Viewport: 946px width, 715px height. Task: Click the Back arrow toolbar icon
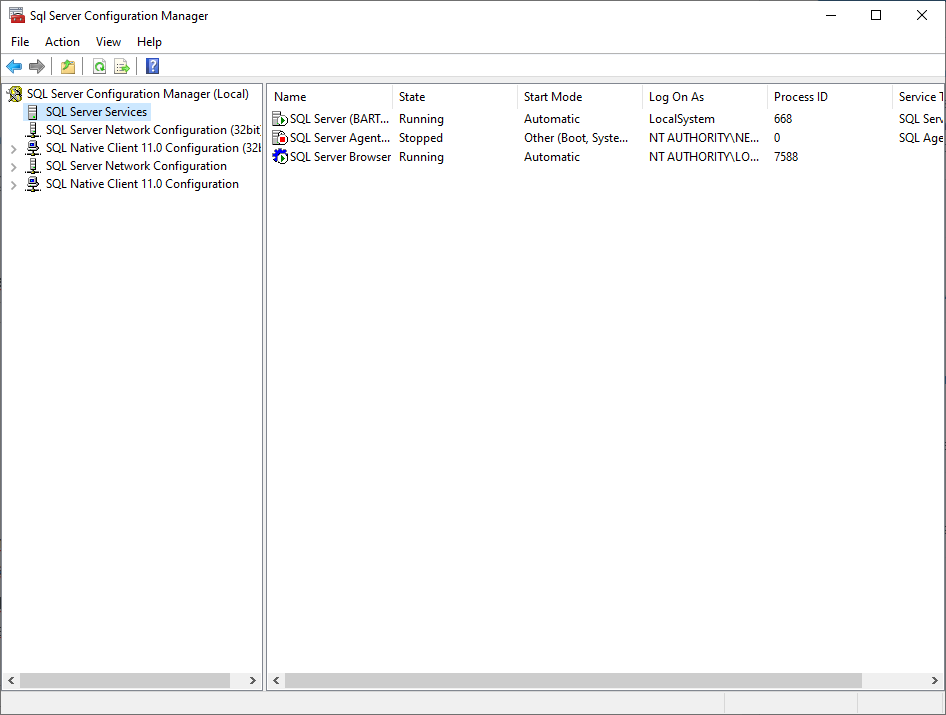coord(14,66)
